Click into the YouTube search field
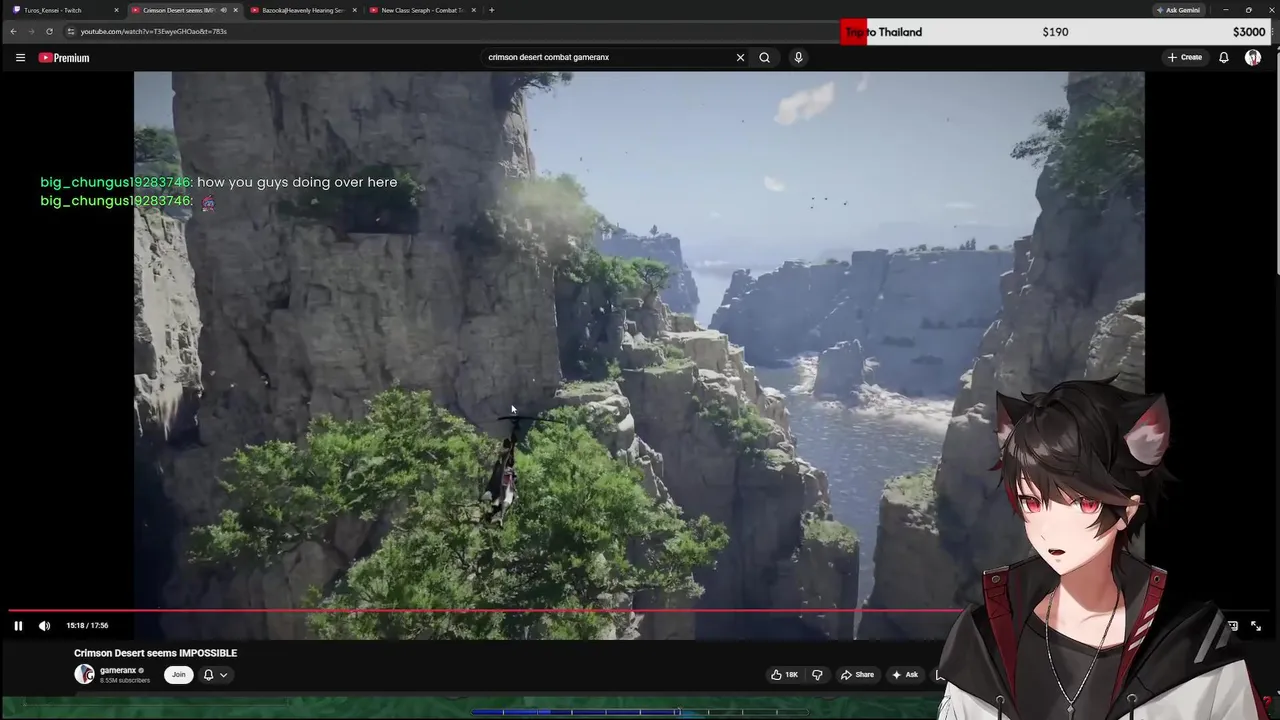Image resolution: width=1280 pixels, height=720 pixels. coord(608,58)
